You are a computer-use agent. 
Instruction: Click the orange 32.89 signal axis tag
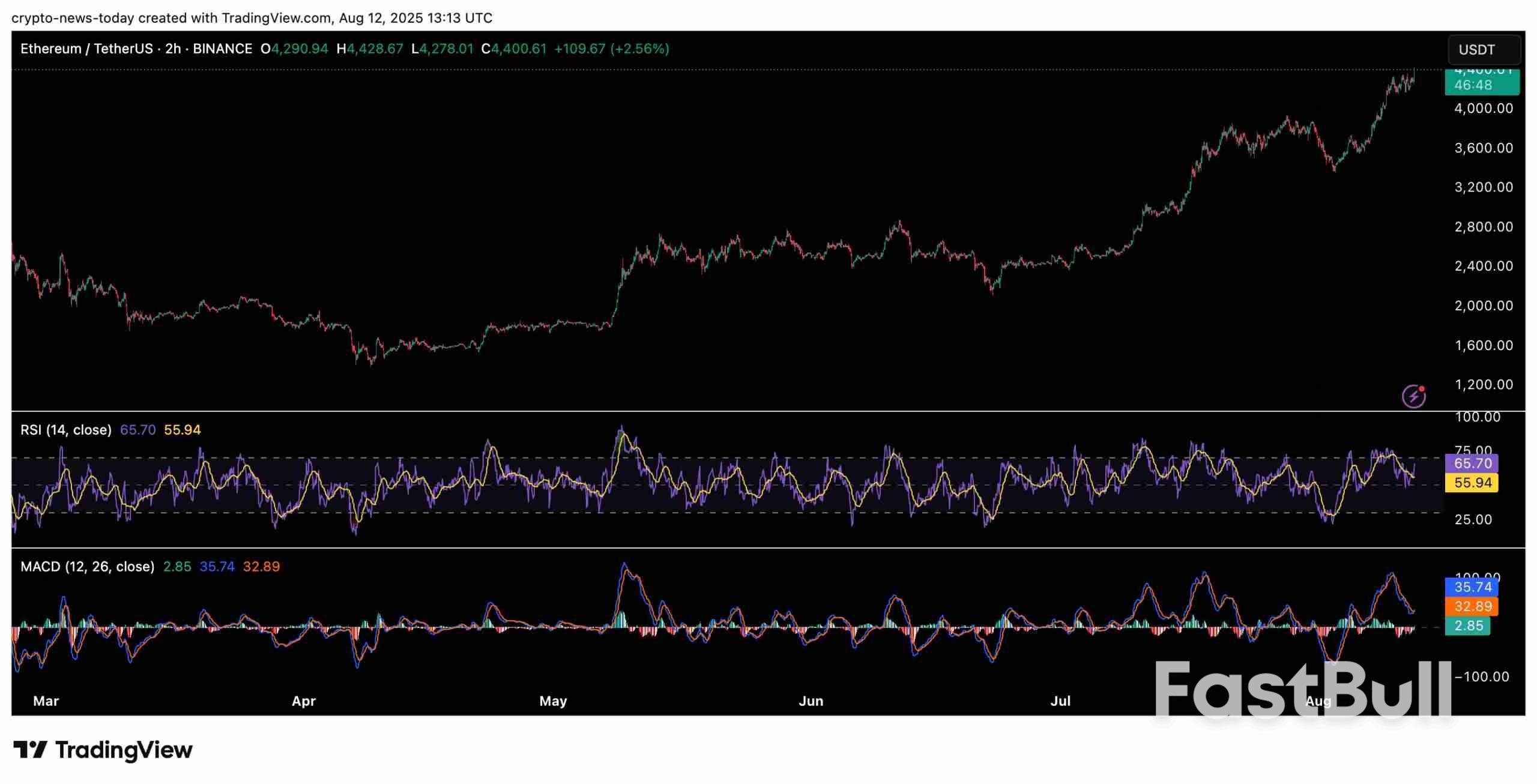pyautogui.click(x=1472, y=606)
